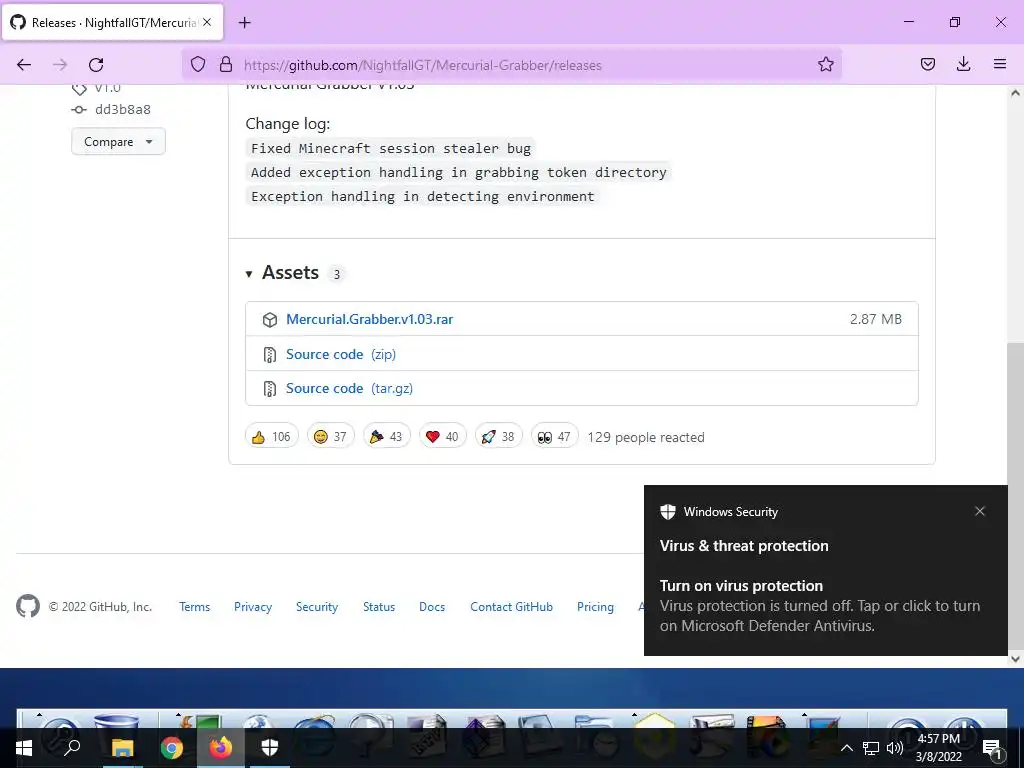Viewport: 1024px width, 768px height.
Task: Download Source code zip
Action: pyautogui.click(x=341, y=354)
